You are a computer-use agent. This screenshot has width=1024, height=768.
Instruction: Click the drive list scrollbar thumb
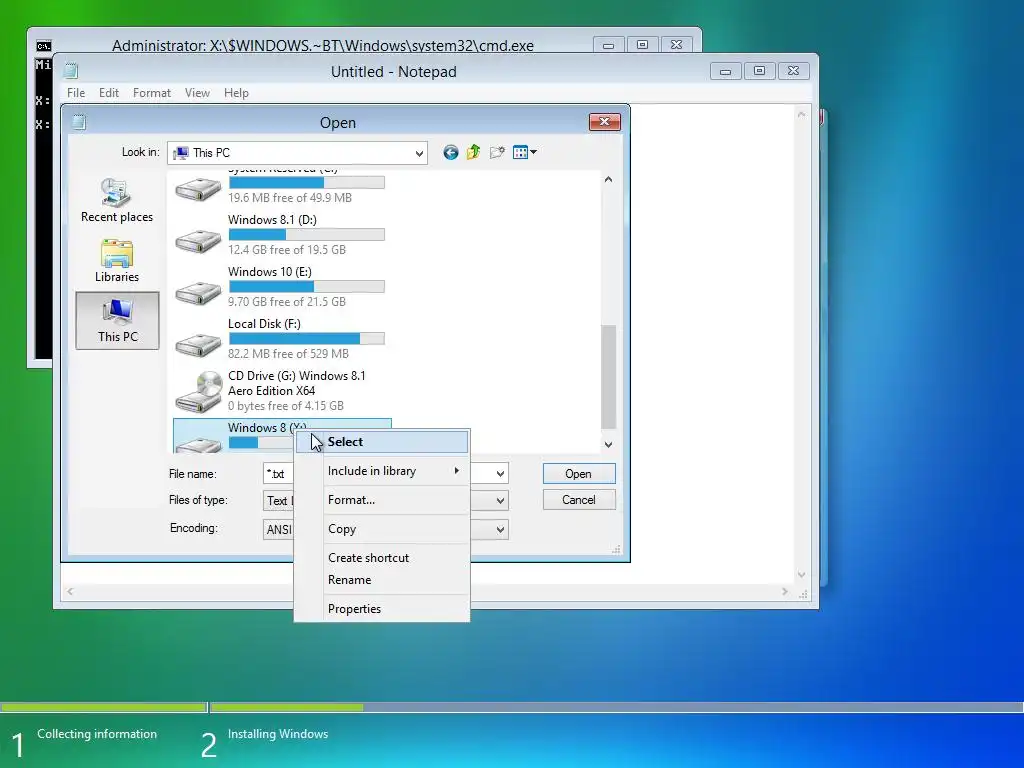608,377
